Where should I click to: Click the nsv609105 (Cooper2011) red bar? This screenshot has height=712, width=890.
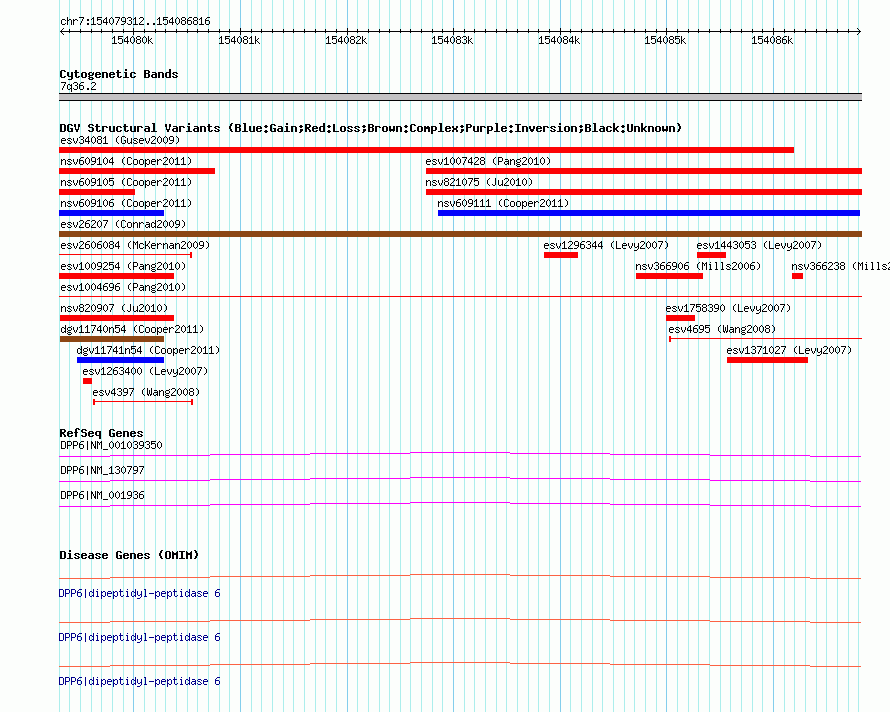coord(96,192)
